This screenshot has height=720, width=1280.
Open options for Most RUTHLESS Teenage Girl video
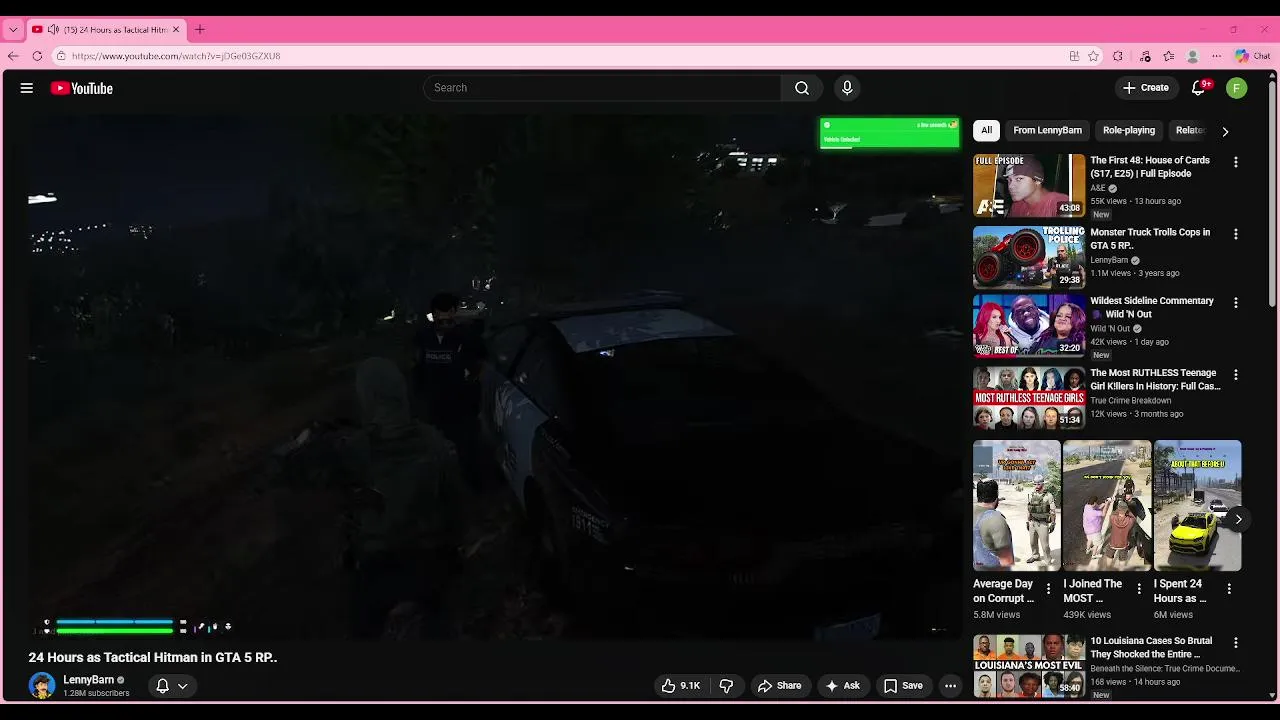pyautogui.click(x=1236, y=375)
